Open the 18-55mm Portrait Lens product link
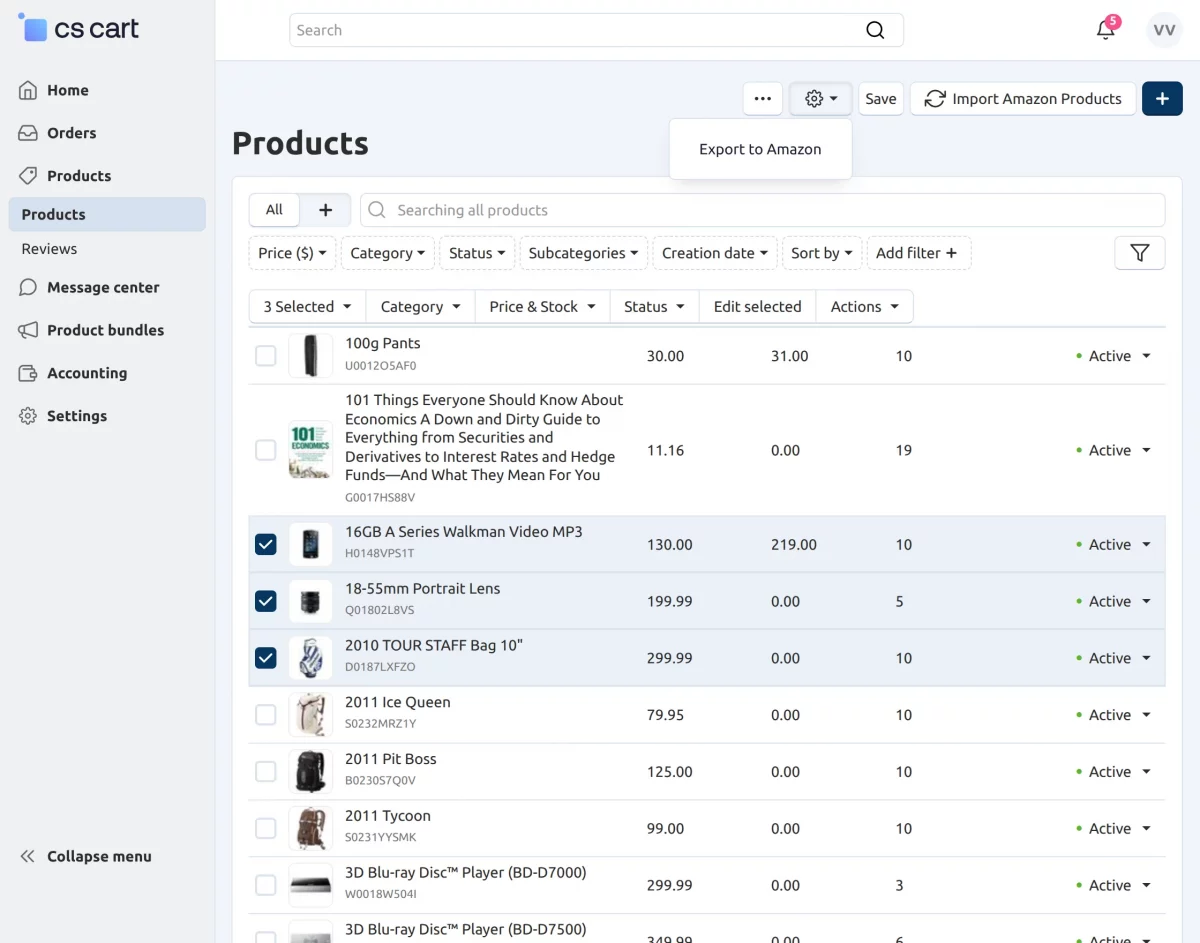Screen dimensions: 1200x943 [x=423, y=589]
